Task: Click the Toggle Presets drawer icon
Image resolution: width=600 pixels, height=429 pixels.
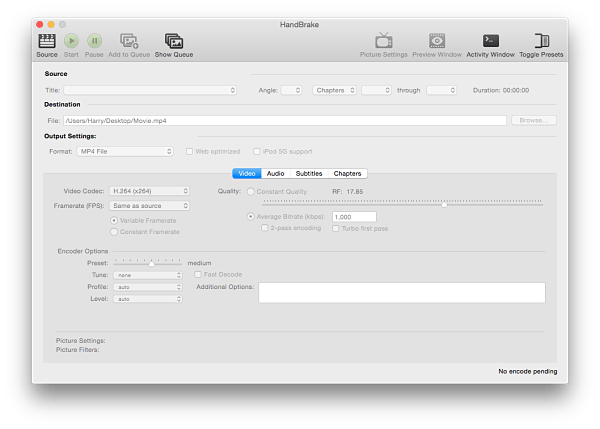Action: click(x=541, y=41)
